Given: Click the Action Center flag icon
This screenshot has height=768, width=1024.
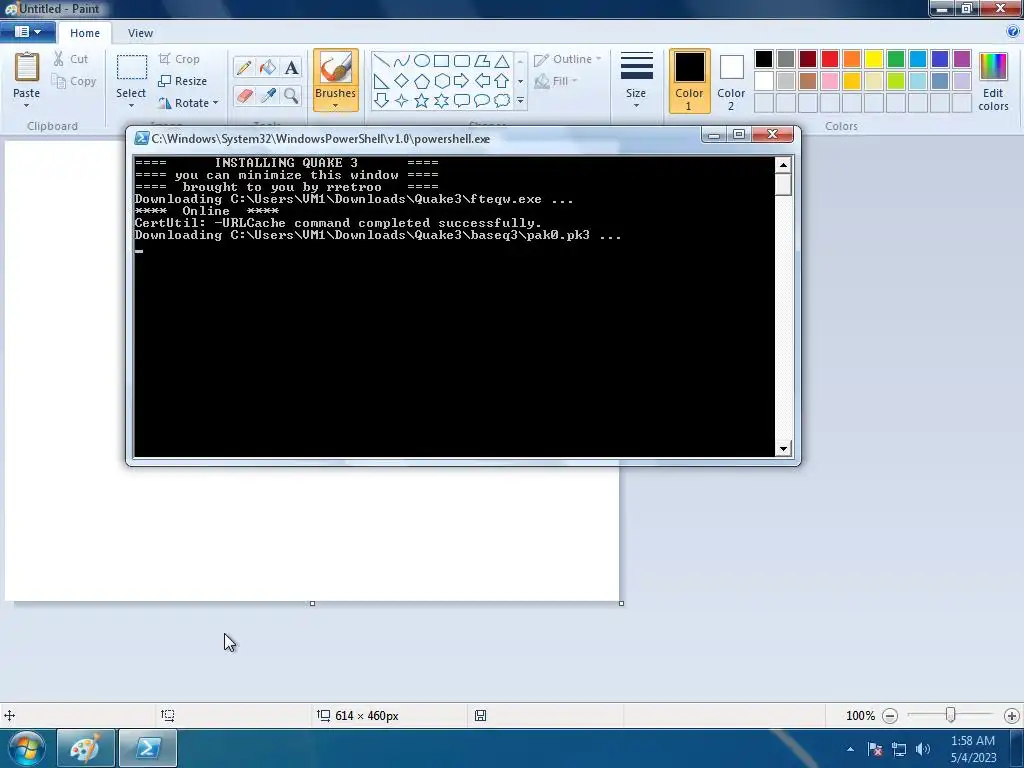Looking at the screenshot, I should 875,749.
